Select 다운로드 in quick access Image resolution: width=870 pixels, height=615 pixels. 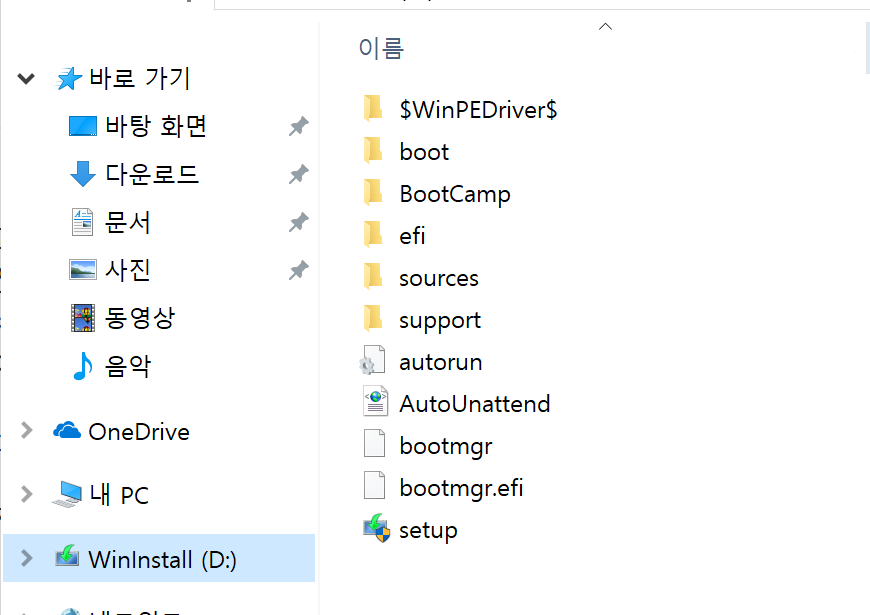coord(152,174)
